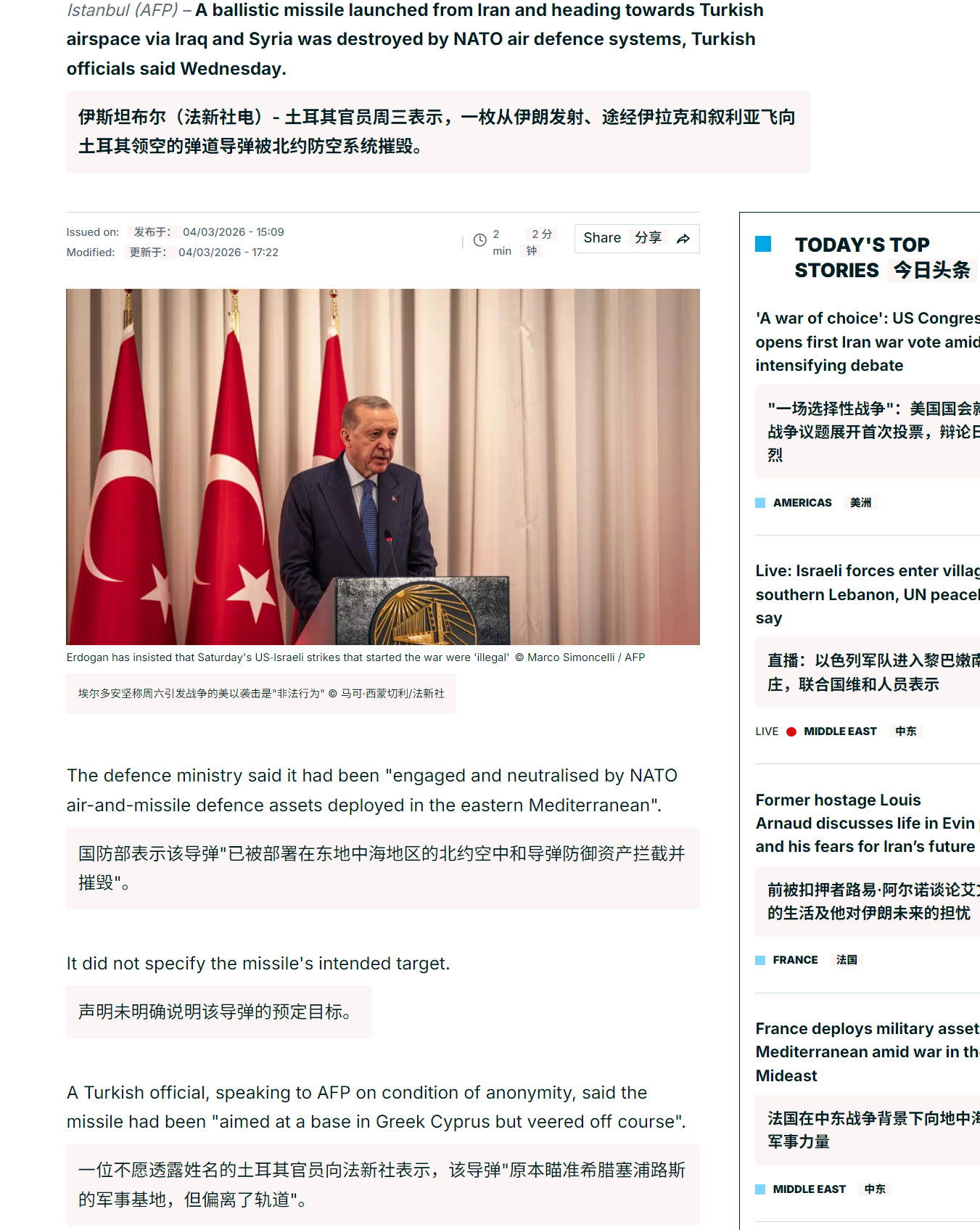Click the Share button

[637, 239]
